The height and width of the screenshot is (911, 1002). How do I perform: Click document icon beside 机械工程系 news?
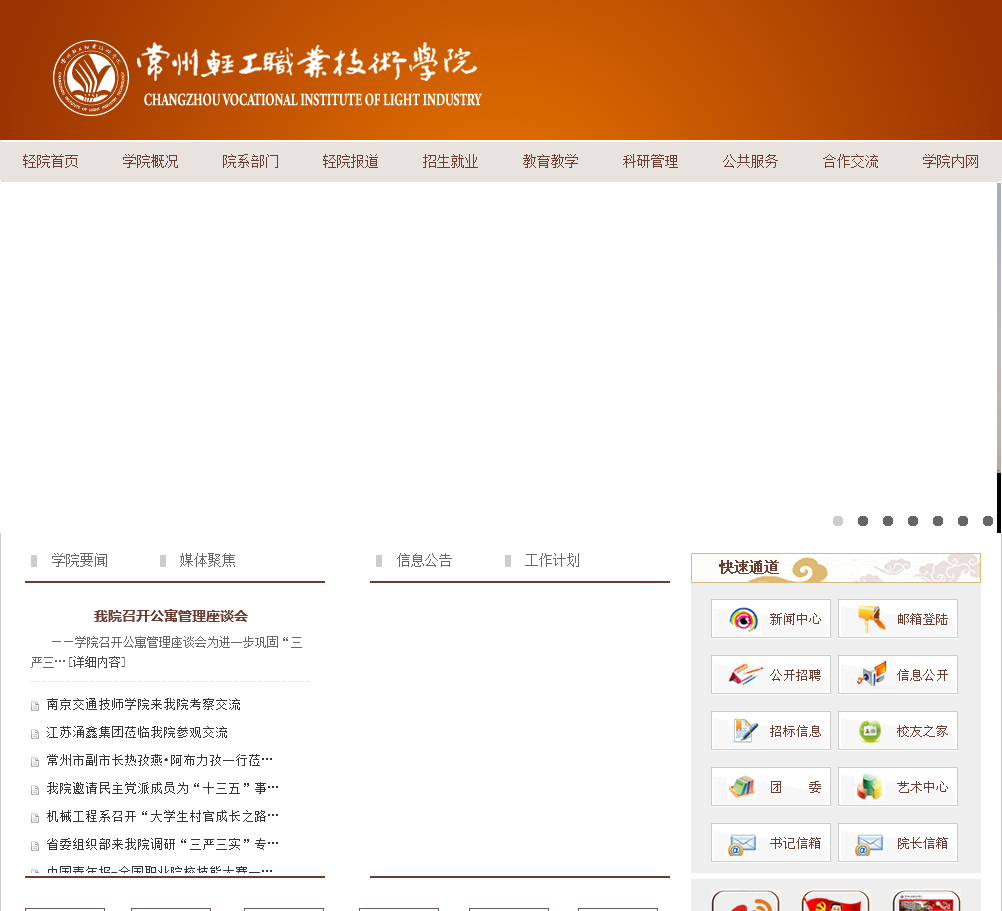click(x=35, y=818)
